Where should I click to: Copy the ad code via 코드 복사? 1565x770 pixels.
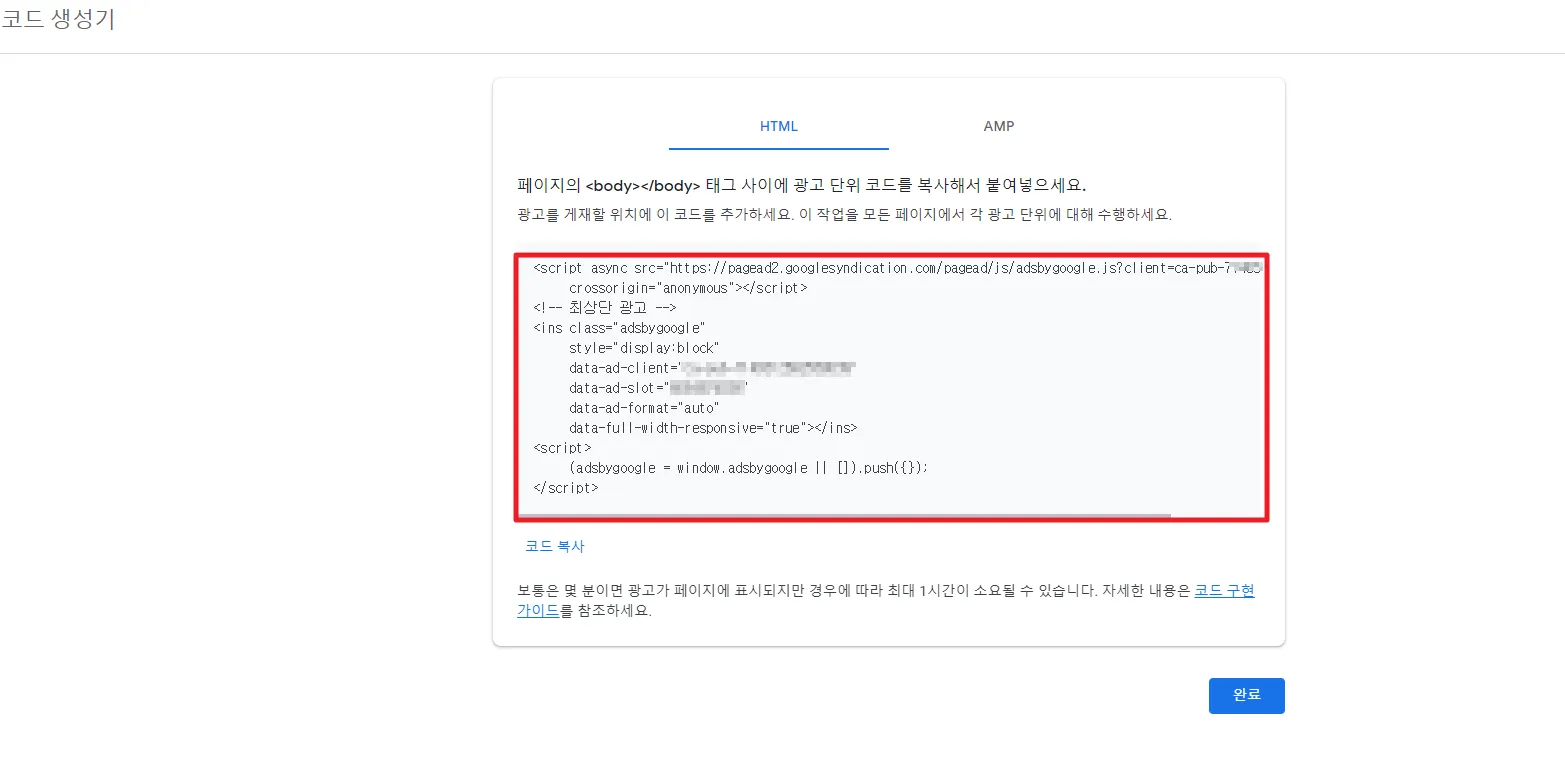554,547
